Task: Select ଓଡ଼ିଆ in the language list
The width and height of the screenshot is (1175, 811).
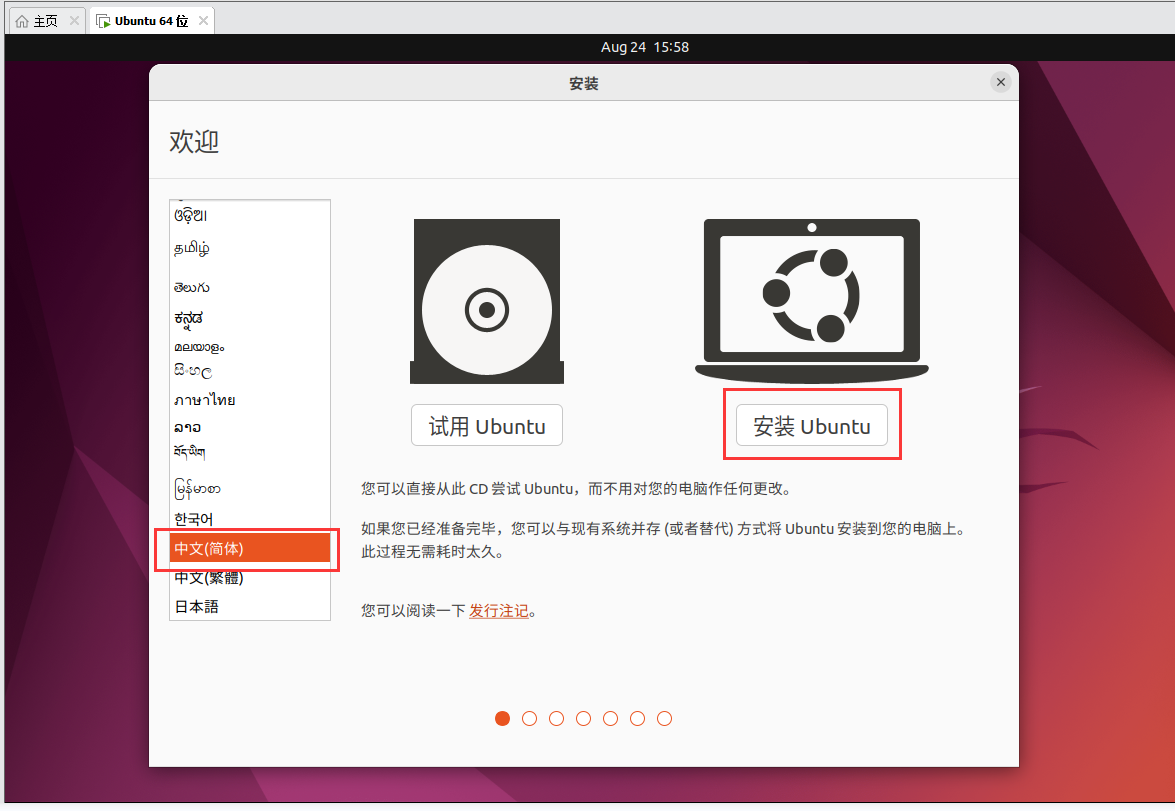Action: click(250, 216)
